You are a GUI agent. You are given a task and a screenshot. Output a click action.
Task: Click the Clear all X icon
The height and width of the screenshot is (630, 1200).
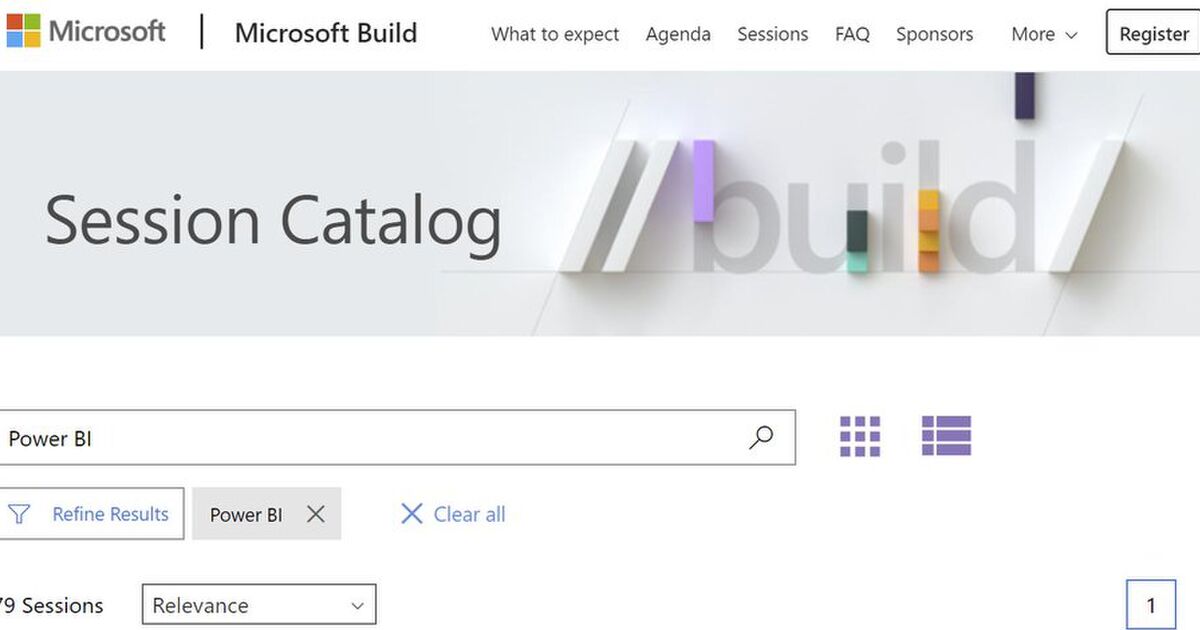(411, 514)
